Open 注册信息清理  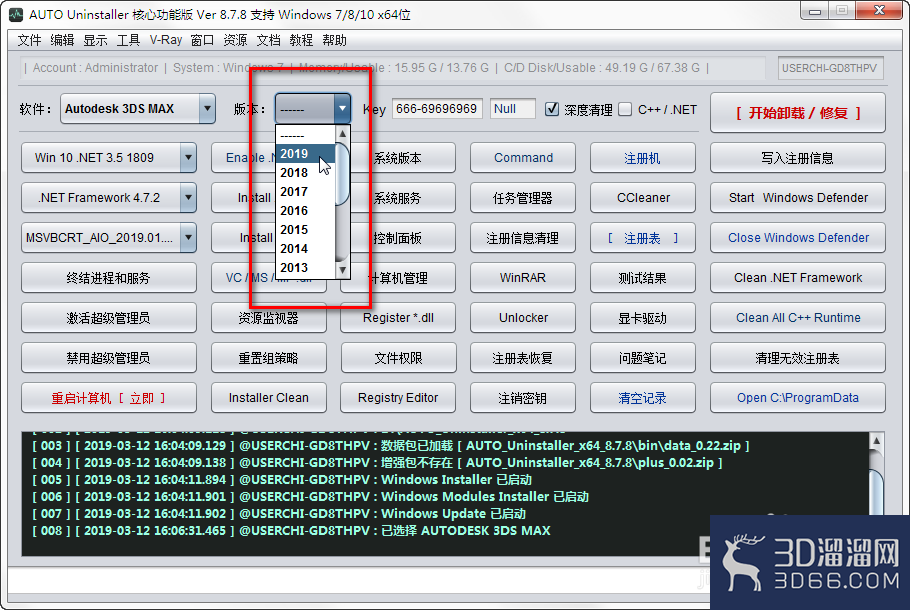click(x=523, y=237)
